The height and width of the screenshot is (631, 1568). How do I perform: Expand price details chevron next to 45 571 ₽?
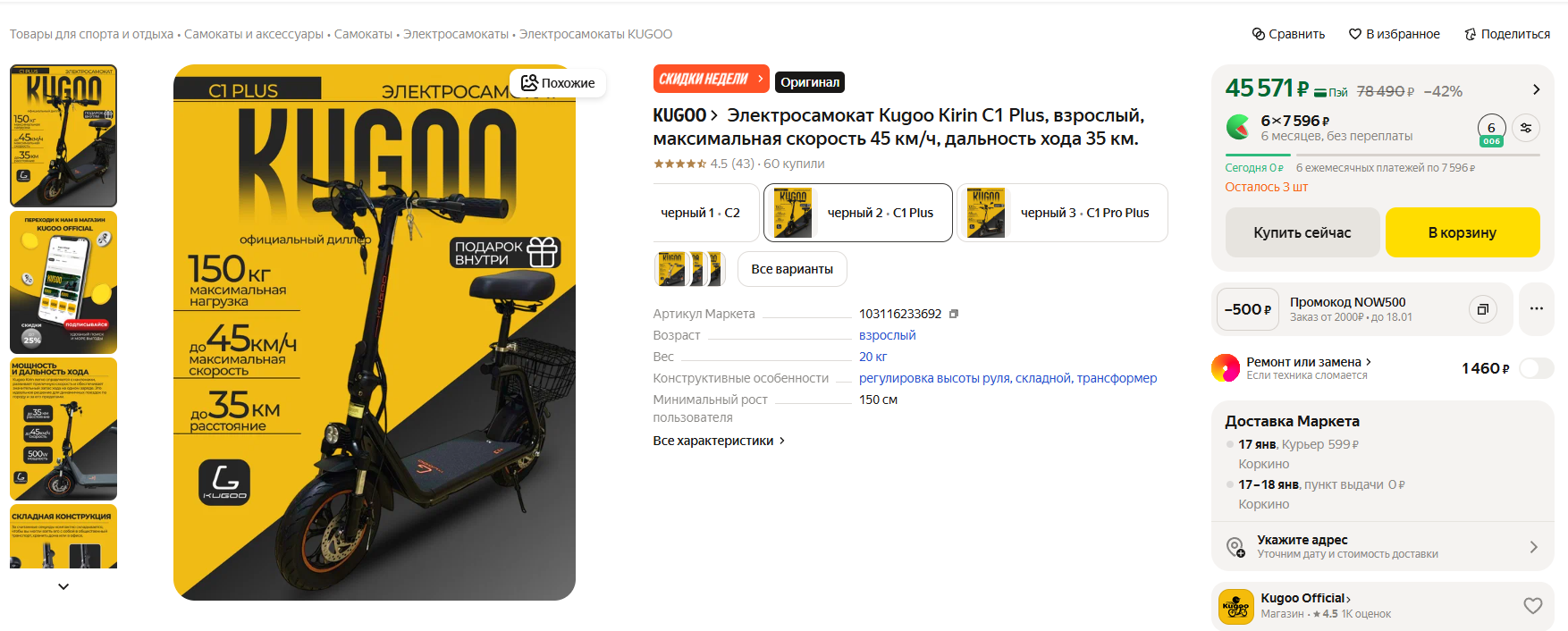click(x=1536, y=89)
